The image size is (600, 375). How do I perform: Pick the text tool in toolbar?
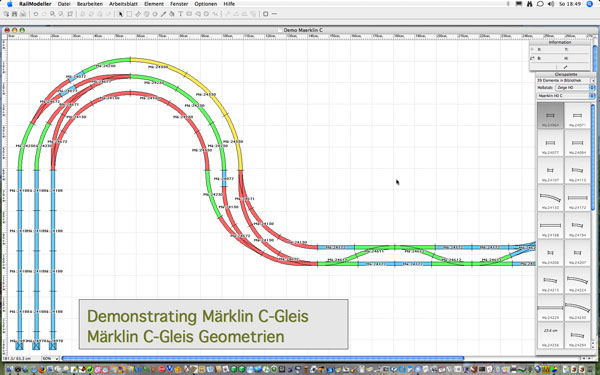181,14
